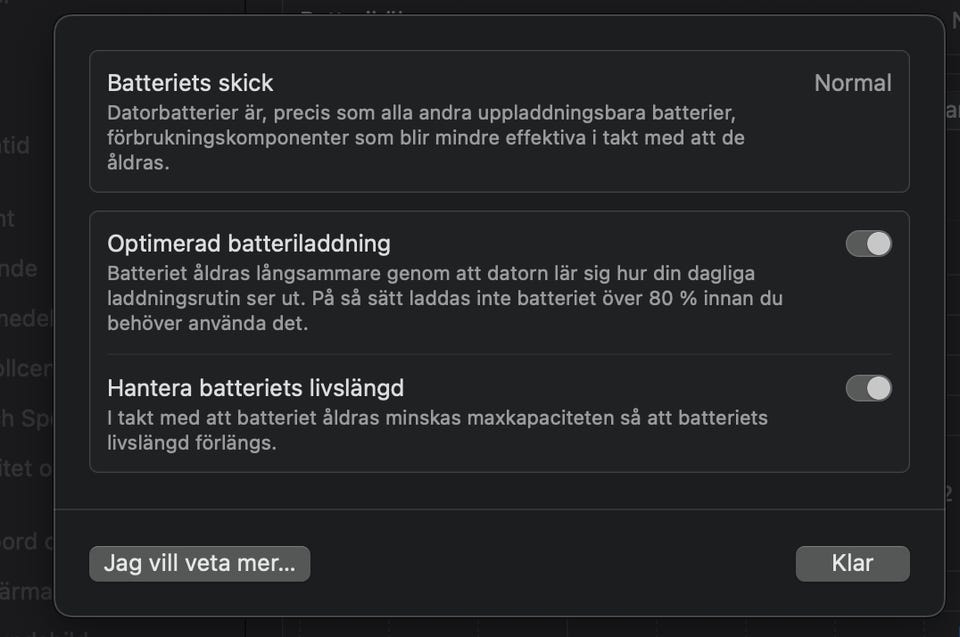The image size is (960, 637).
Task: Toggle the Hantera batteriets livslängd switch
Action: [x=868, y=388]
